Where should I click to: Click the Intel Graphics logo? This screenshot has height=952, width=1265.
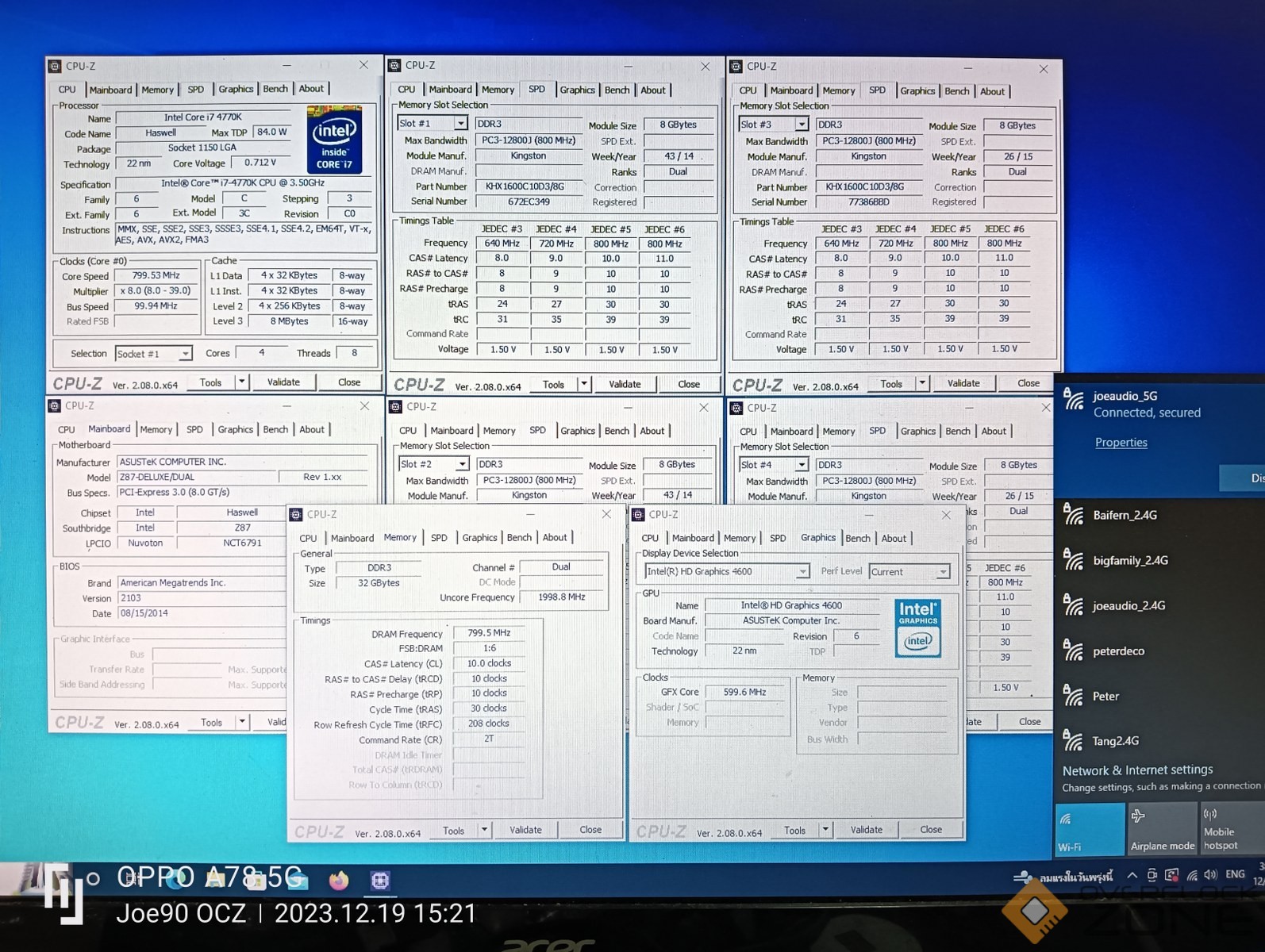tap(918, 628)
